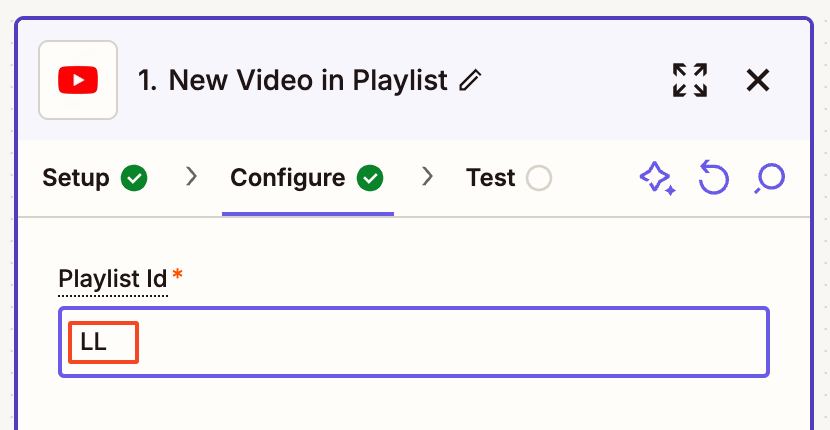
Task: Switch to the Setup tab
Action: [76, 179]
